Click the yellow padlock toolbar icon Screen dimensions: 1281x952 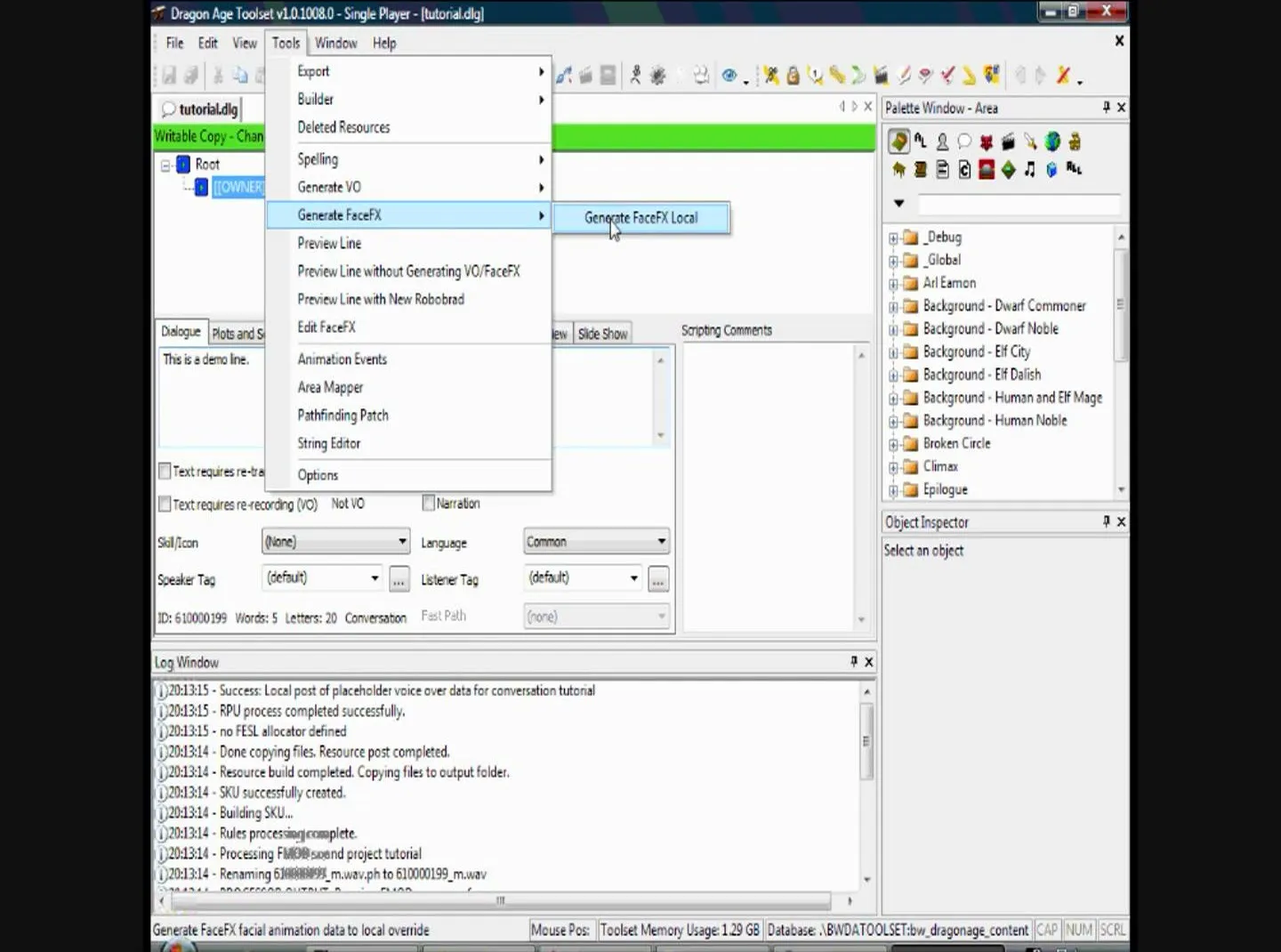coord(793,76)
